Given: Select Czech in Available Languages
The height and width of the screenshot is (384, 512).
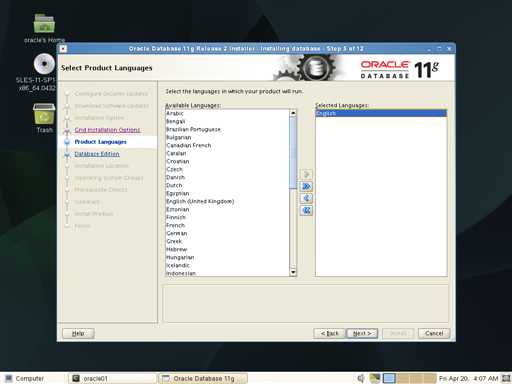Looking at the screenshot, I should click(x=228, y=169).
